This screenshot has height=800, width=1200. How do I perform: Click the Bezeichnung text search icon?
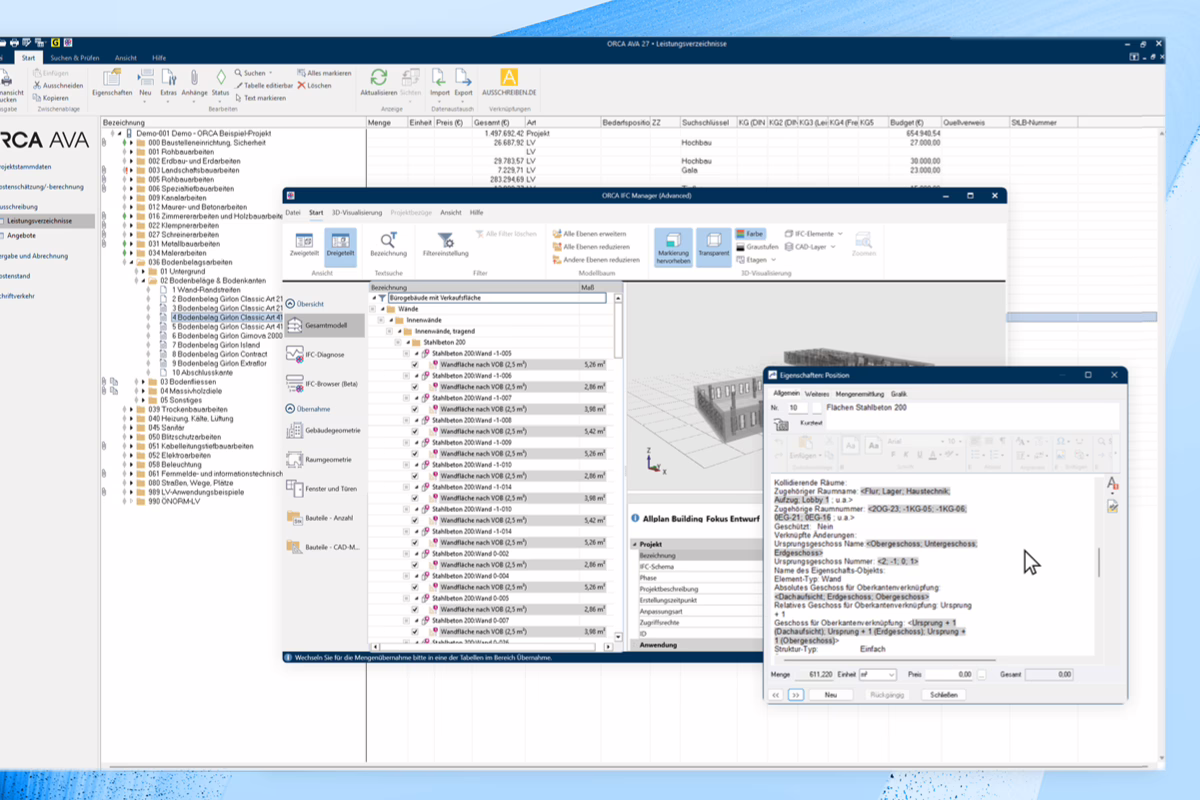coord(388,244)
